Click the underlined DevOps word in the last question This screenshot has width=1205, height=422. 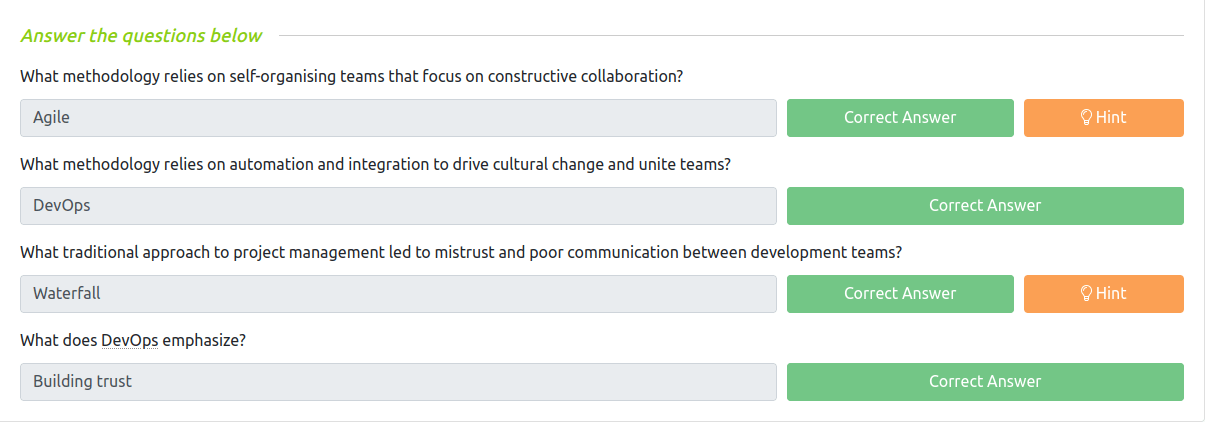pos(130,340)
